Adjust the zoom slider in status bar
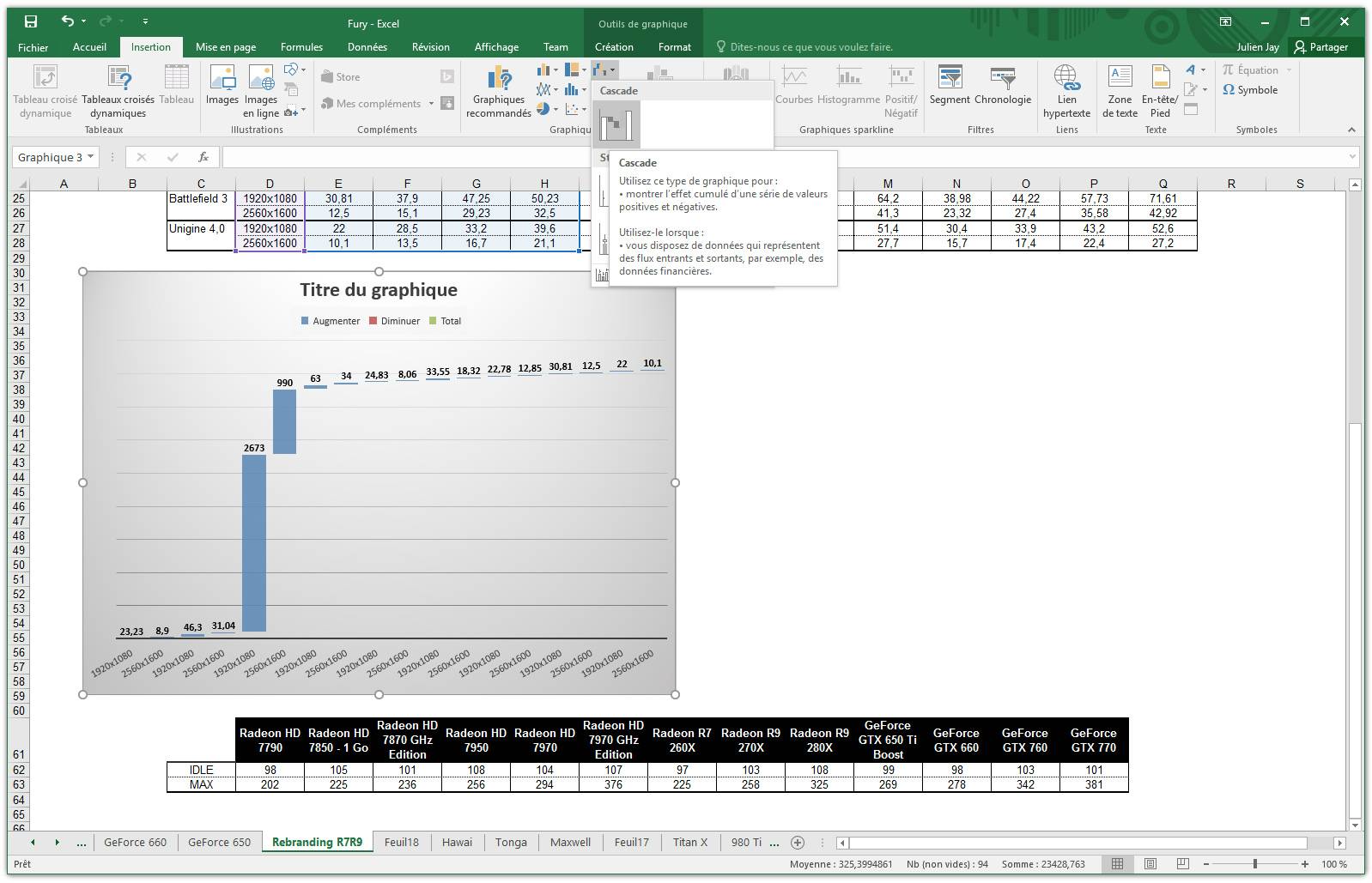Screen dimensions: 1372x883 point(1254,864)
